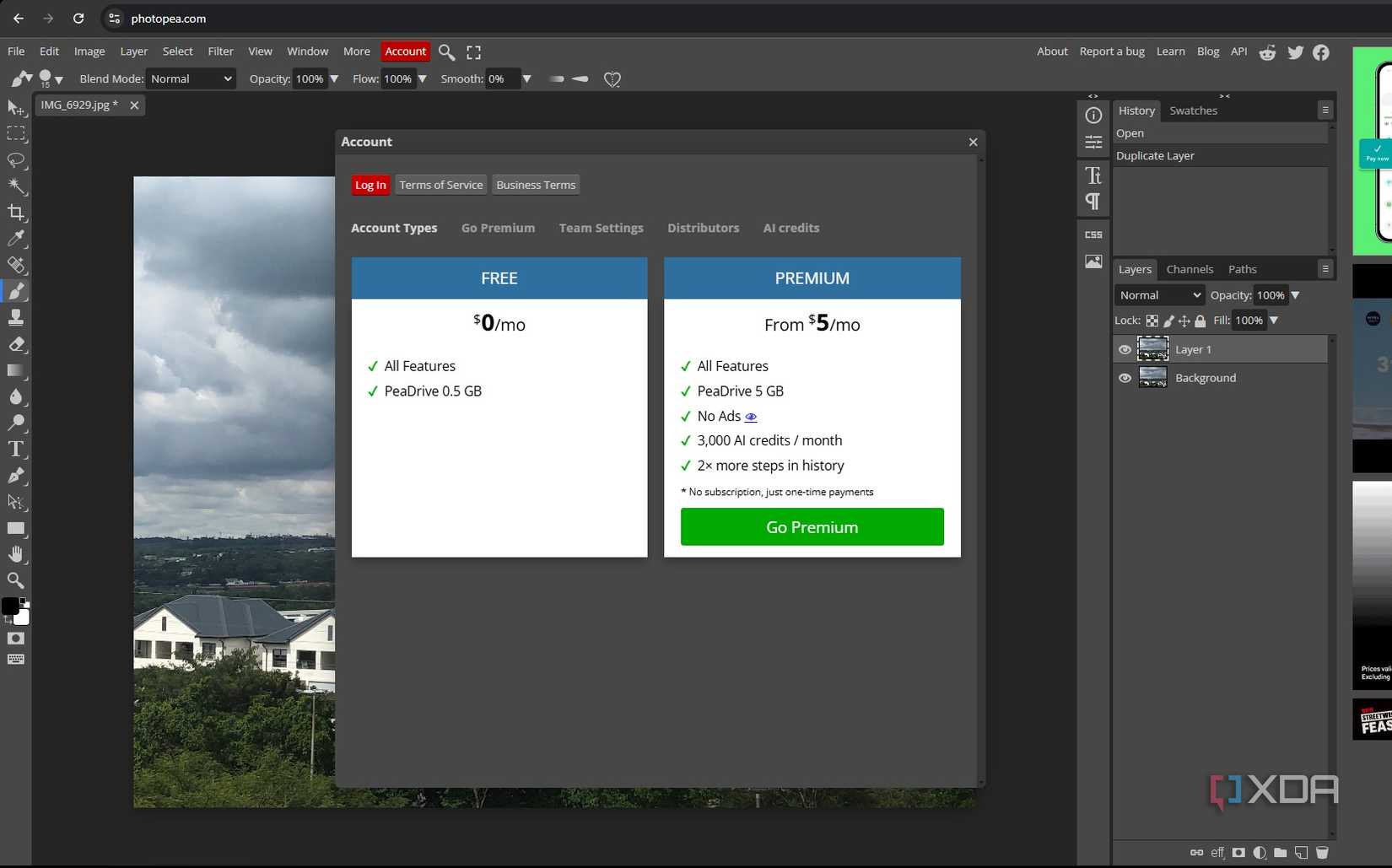Toggle visibility of Layer 1
Viewport: 1392px width, 868px height.
pyautogui.click(x=1125, y=349)
